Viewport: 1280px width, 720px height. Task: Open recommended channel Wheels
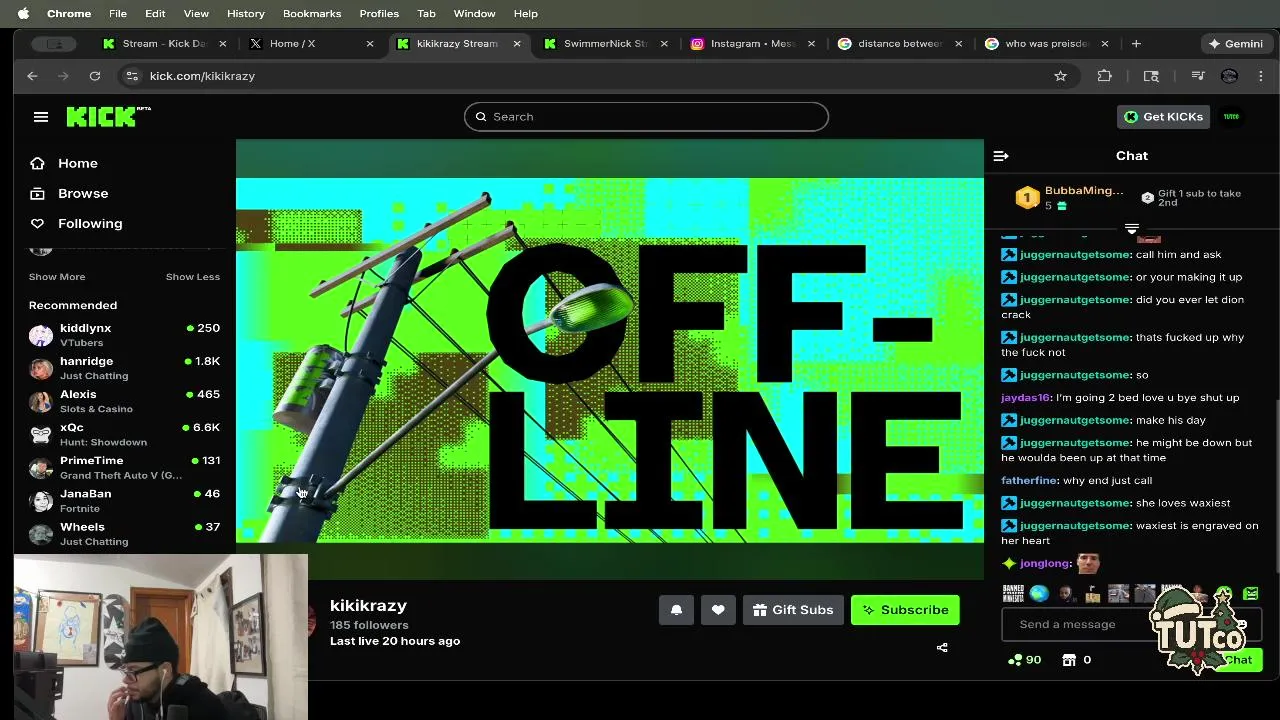tap(124, 533)
